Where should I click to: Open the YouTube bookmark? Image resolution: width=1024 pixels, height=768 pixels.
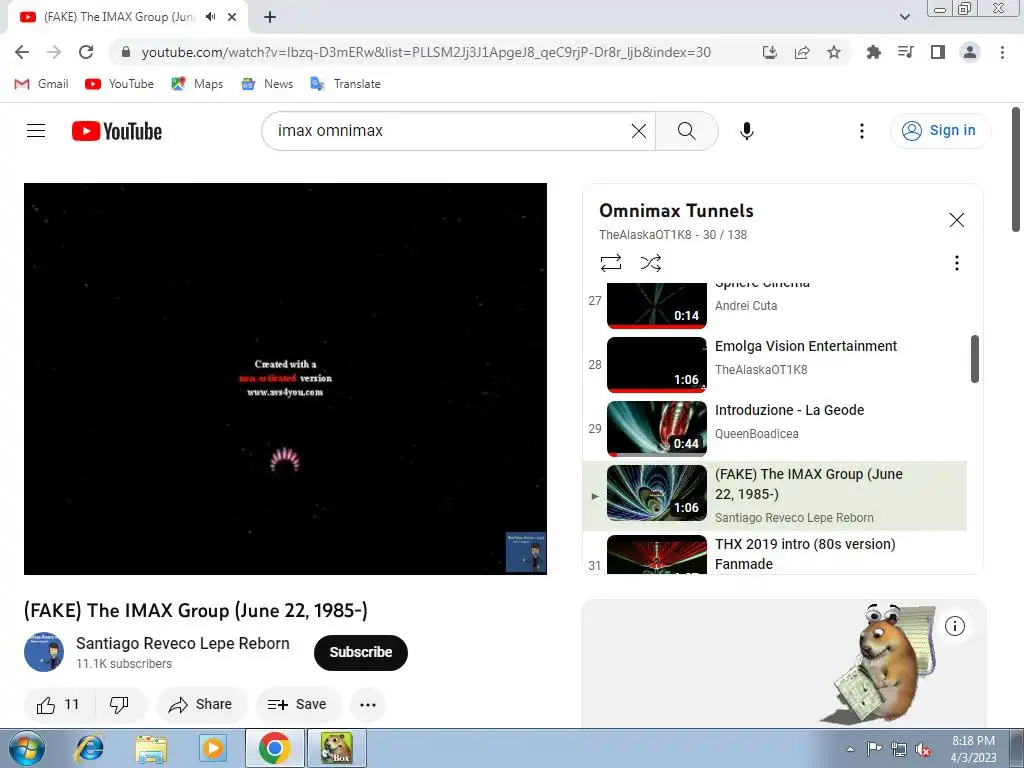tap(120, 84)
